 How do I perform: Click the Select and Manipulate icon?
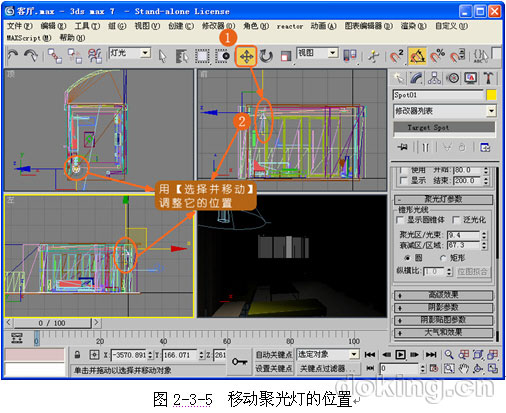click(374, 56)
